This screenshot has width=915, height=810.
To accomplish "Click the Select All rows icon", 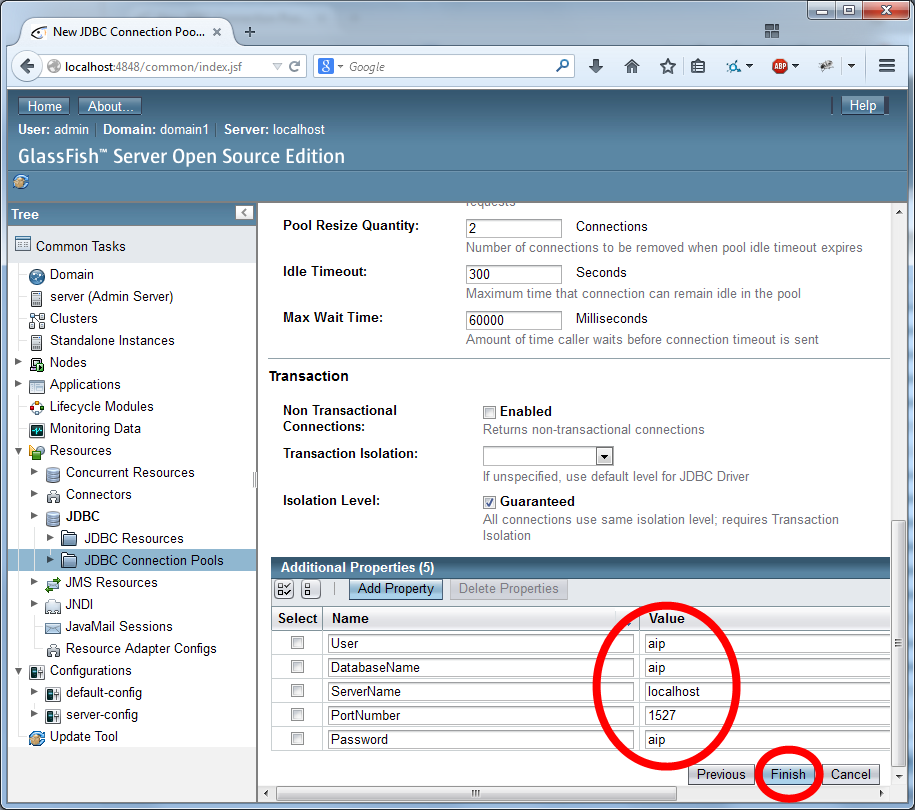I will pos(283,589).
